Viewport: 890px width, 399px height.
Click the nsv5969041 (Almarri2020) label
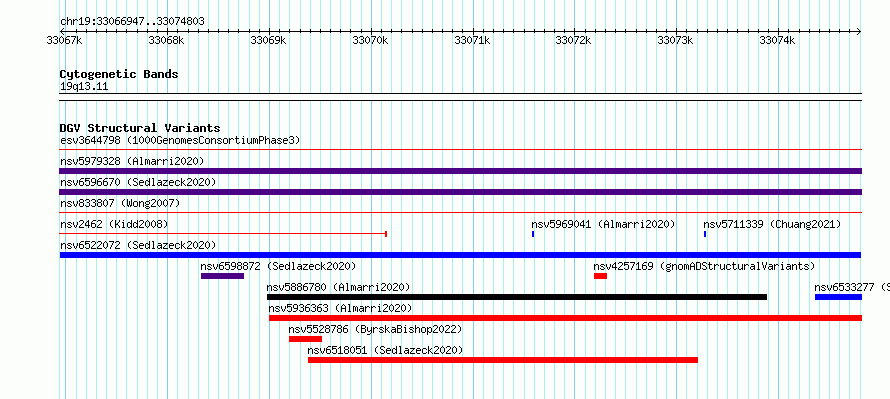point(603,224)
